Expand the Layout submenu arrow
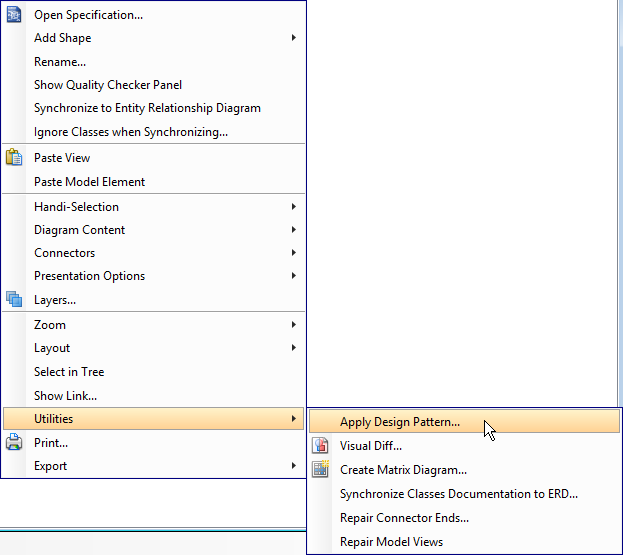This screenshot has height=555, width=623. [294, 348]
